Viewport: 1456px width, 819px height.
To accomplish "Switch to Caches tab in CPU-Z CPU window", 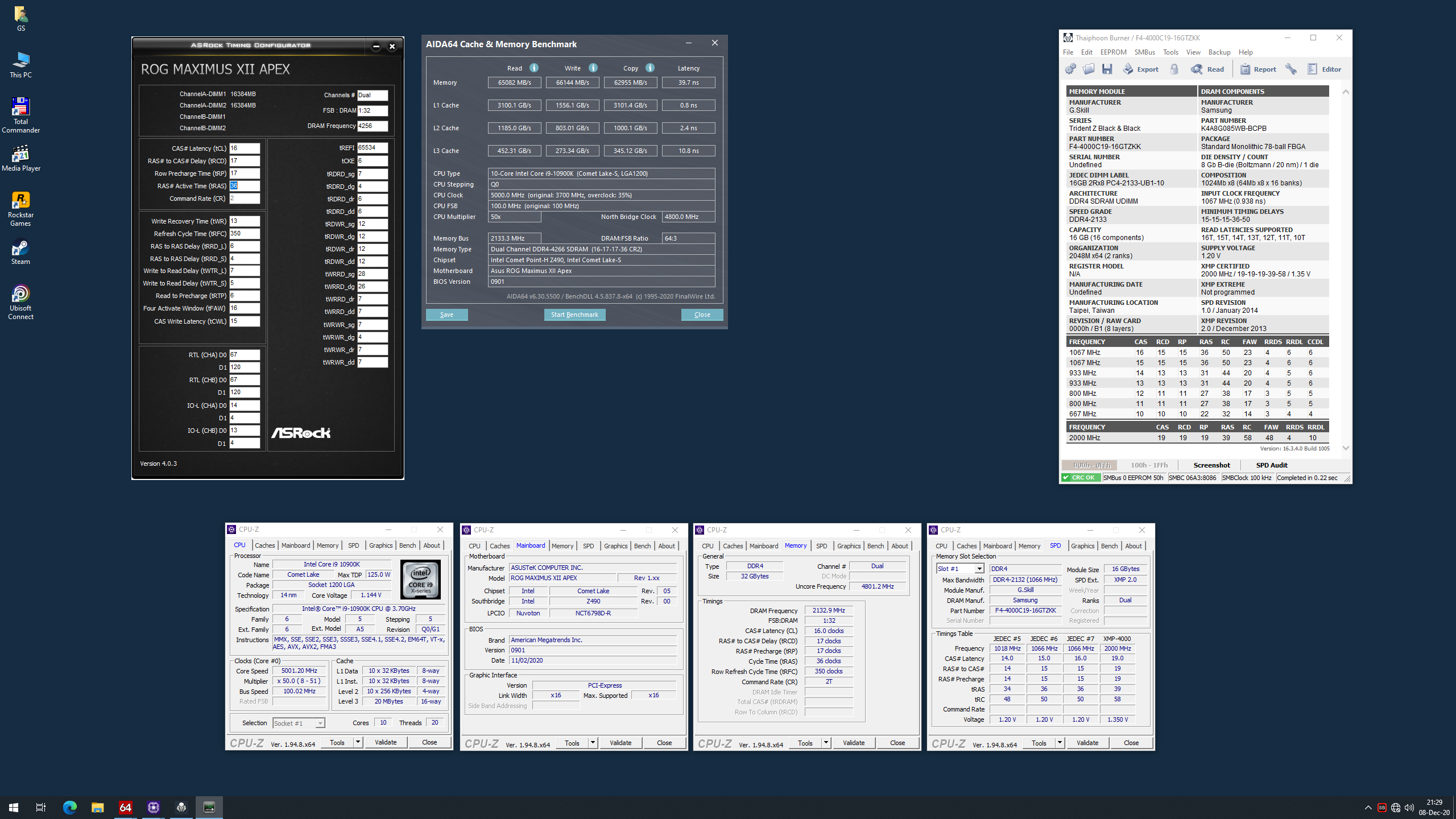I will (x=264, y=545).
